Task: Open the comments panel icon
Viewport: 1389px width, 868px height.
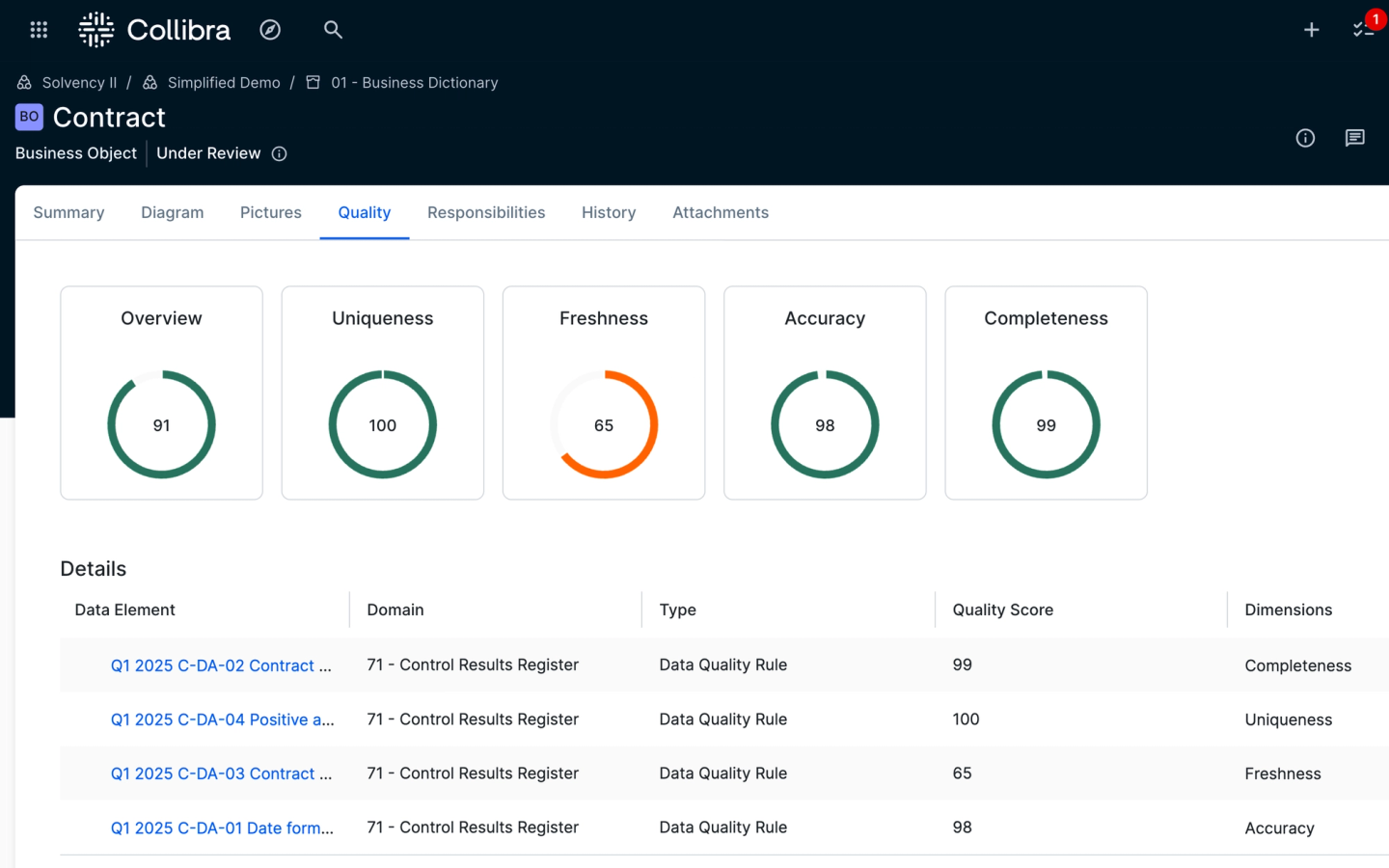Action: [x=1354, y=138]
